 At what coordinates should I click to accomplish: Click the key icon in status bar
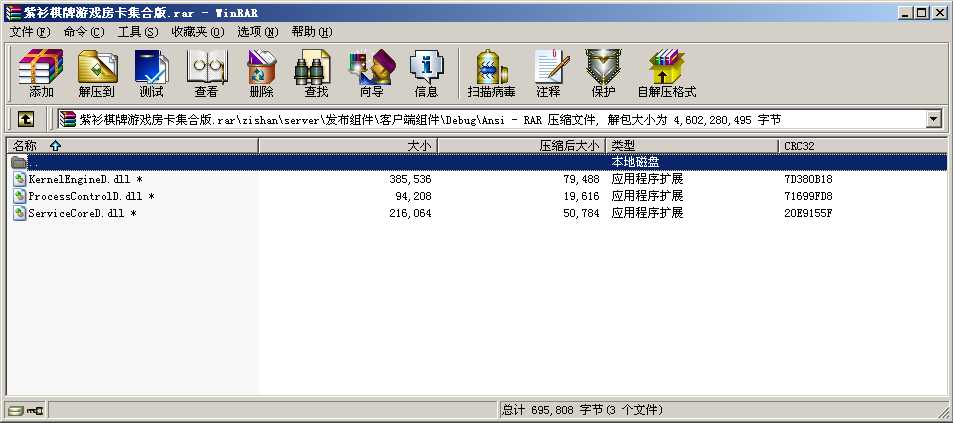35,410
